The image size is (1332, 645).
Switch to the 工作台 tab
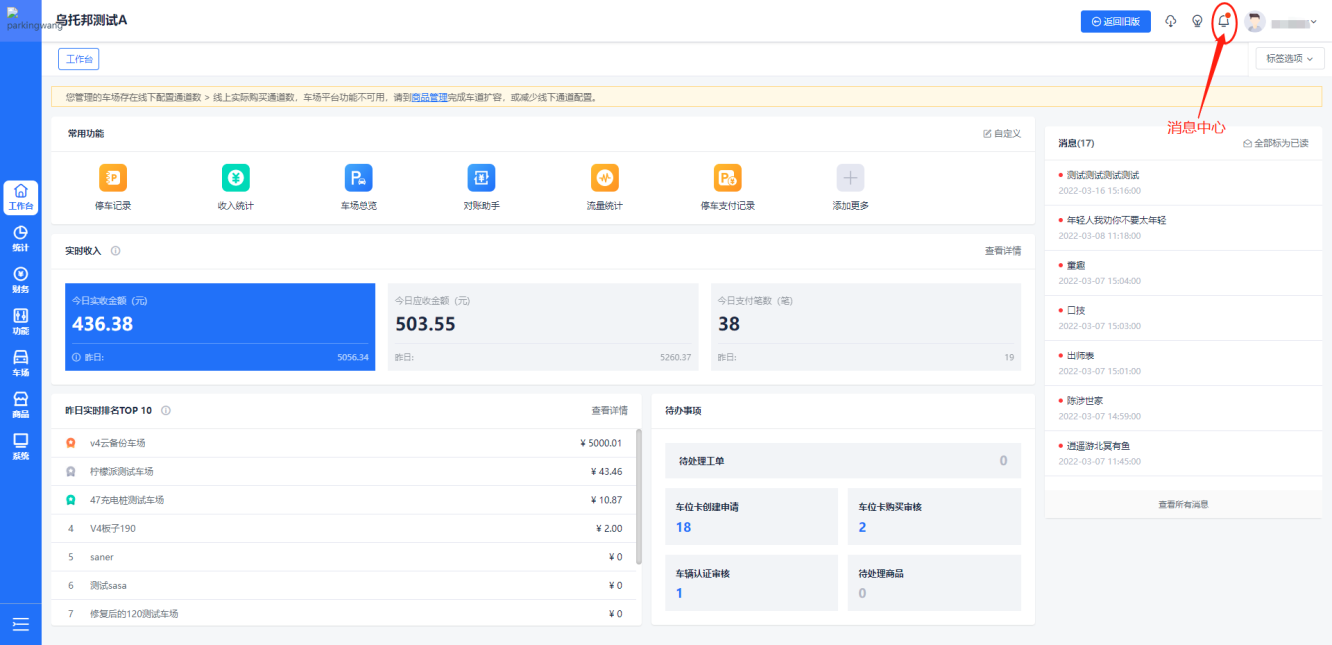(78, 59)
